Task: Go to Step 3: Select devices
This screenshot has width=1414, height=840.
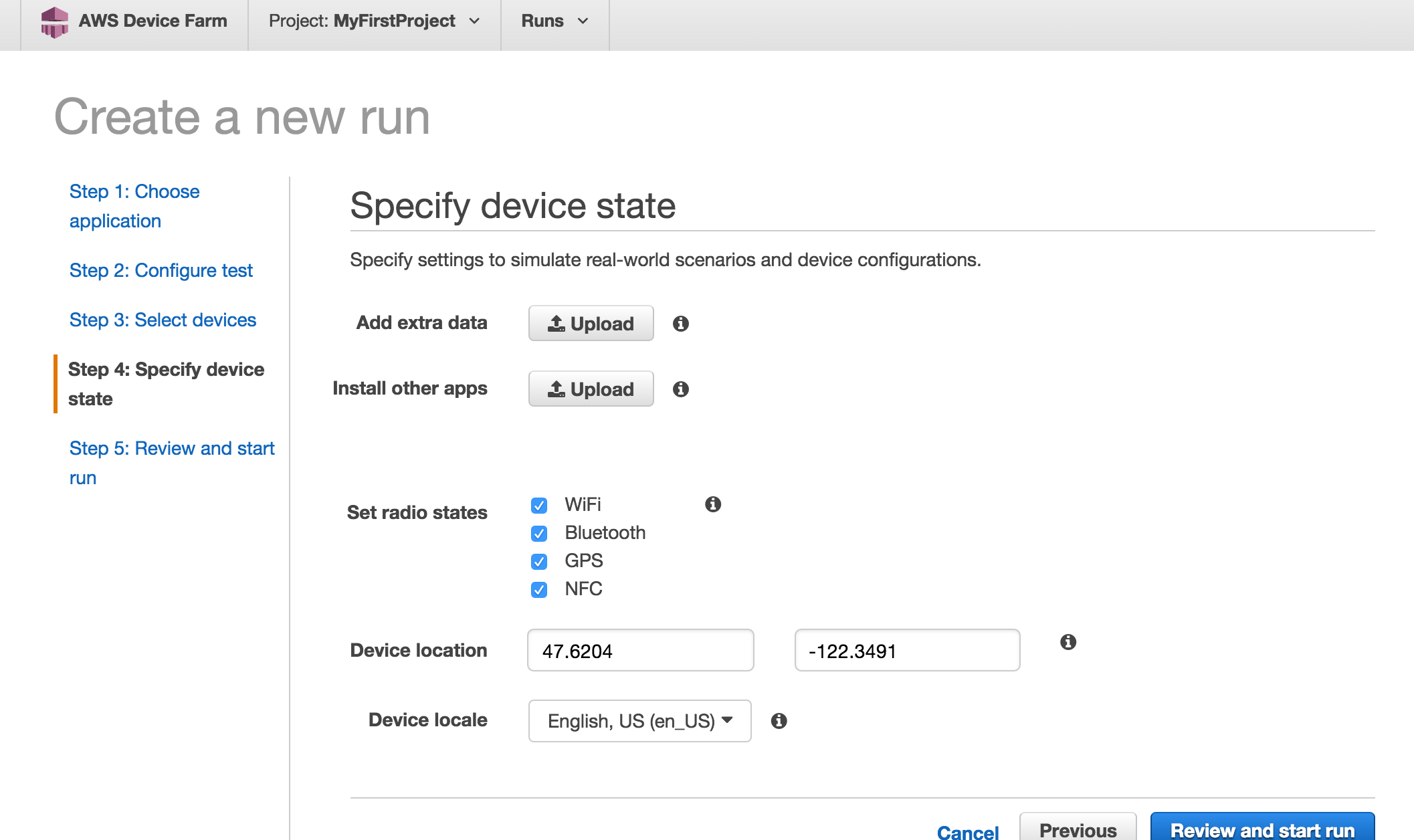Action: click(x=163, y=320)
